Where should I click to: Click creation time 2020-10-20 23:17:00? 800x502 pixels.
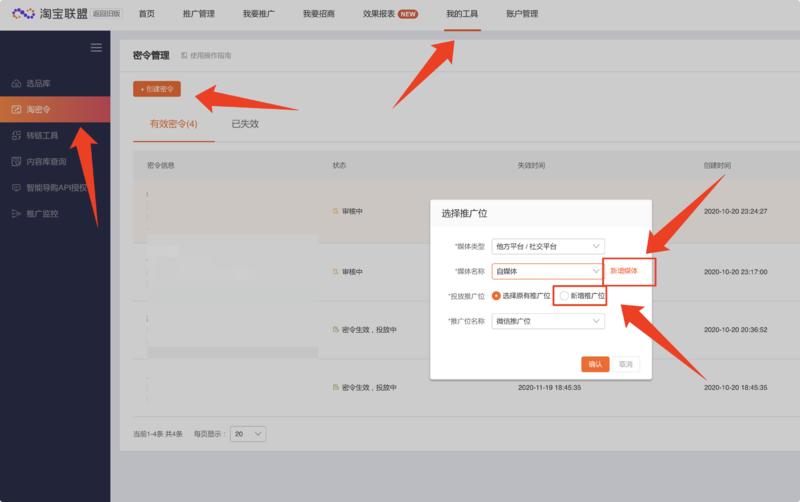(x=736, y=272)
